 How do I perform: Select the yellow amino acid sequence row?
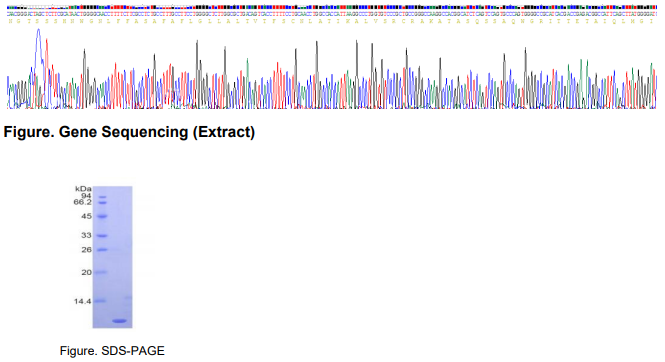pyautogui.click(x=332, y=21)
